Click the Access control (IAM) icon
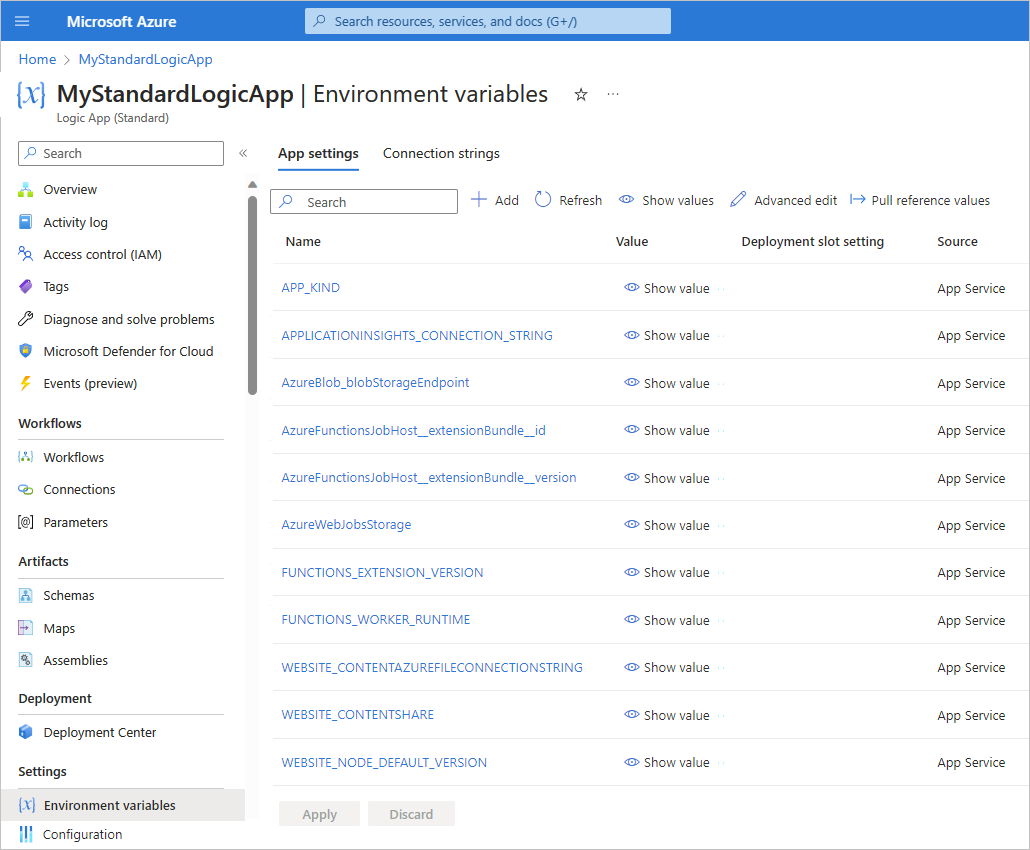The height and width of the screenshot is (850, 1030). [26, 254]
